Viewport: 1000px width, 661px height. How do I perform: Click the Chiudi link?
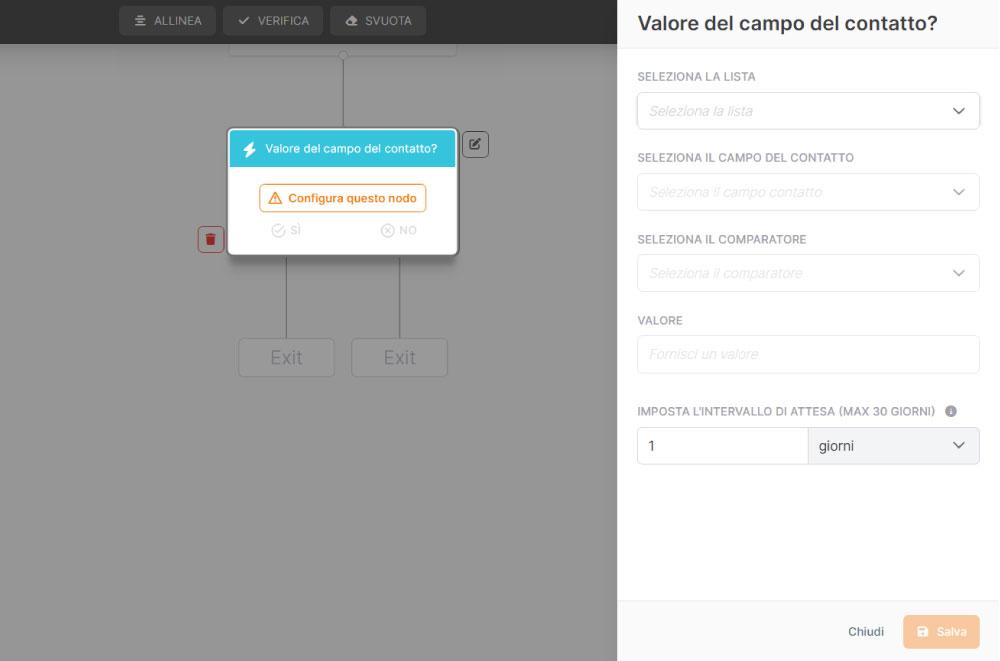pos(865,632)
